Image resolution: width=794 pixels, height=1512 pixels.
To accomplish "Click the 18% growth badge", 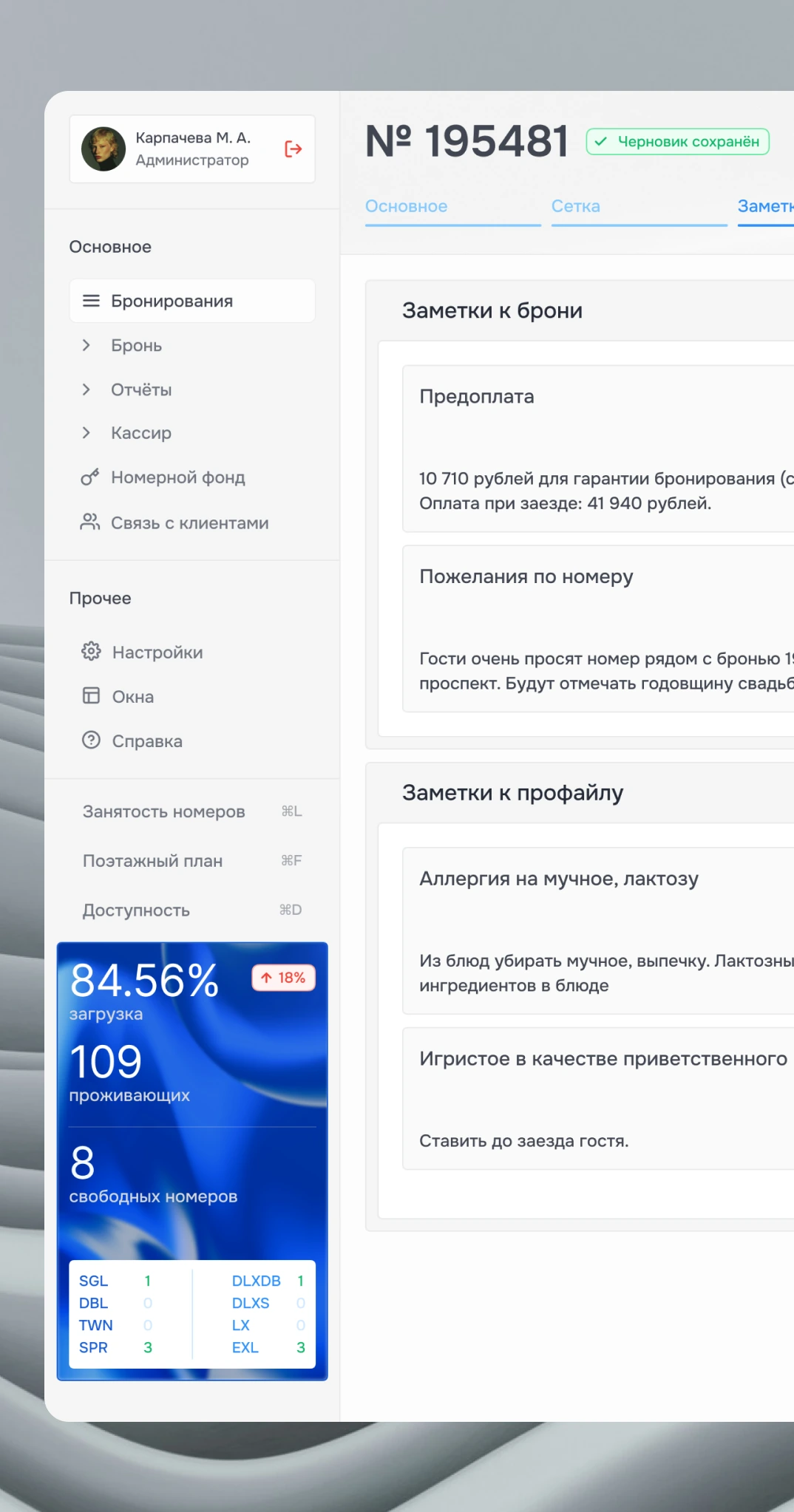I will [x=284, y=978].
